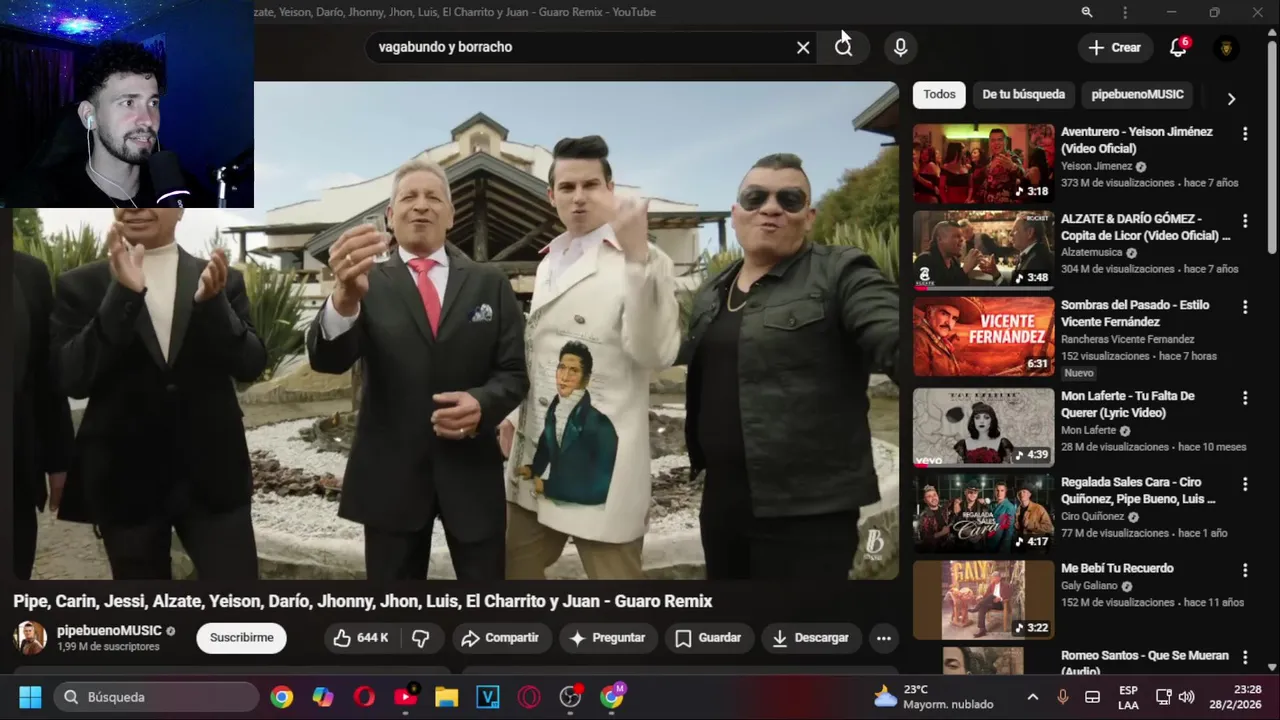Save video with the Guardar button
Screen dimensions: 1280x720
click(x=708, y=638)
